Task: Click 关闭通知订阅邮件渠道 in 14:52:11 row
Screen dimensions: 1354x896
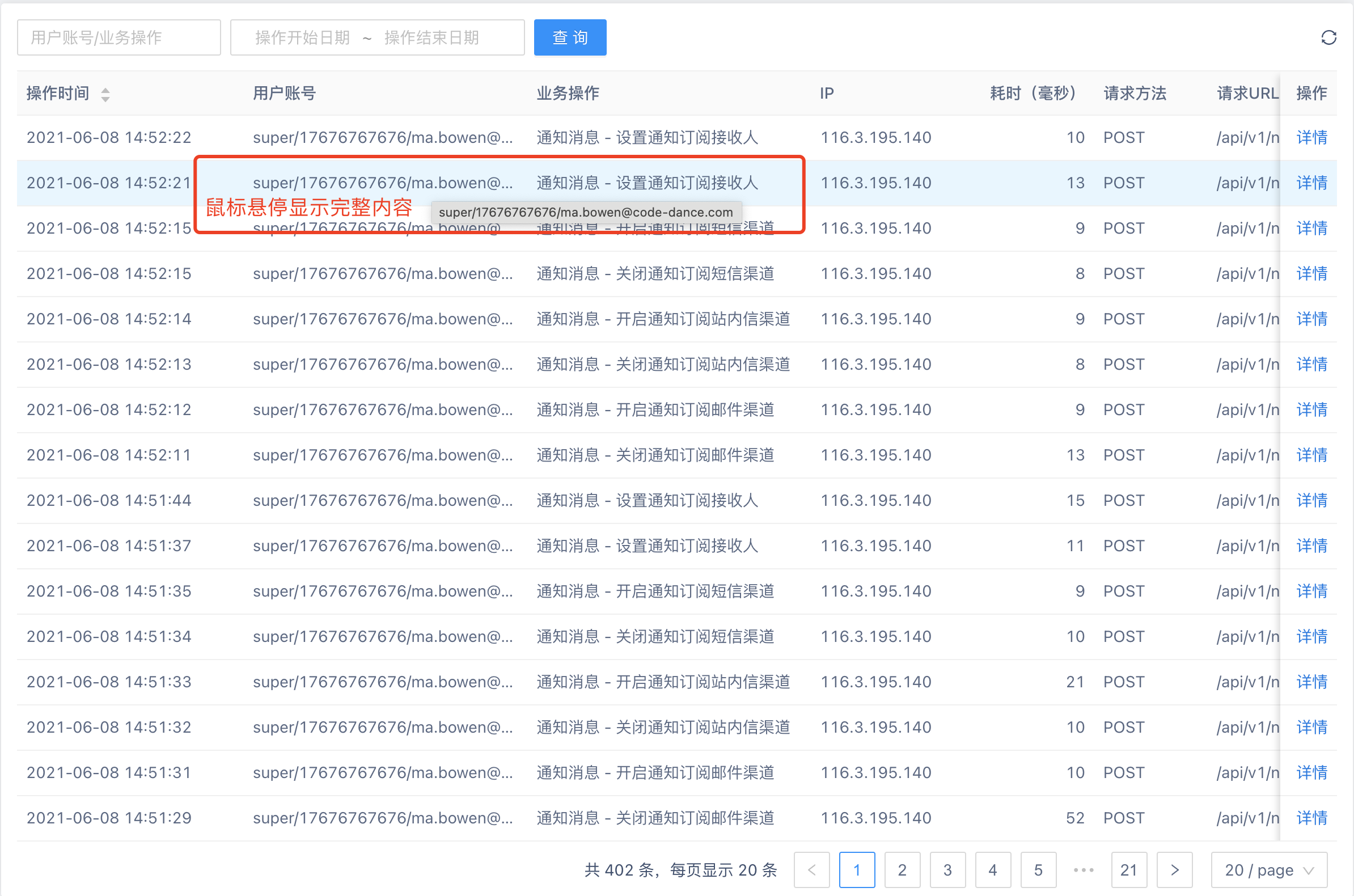Action: 695,455
